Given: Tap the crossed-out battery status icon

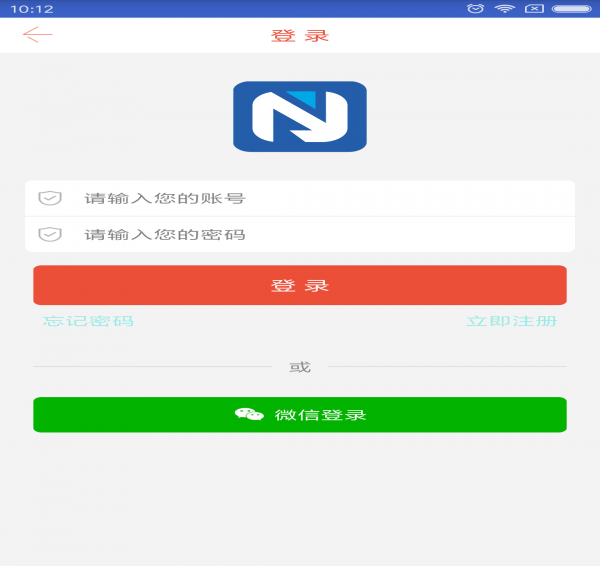Looking at the screenshot, I should 534,8.
